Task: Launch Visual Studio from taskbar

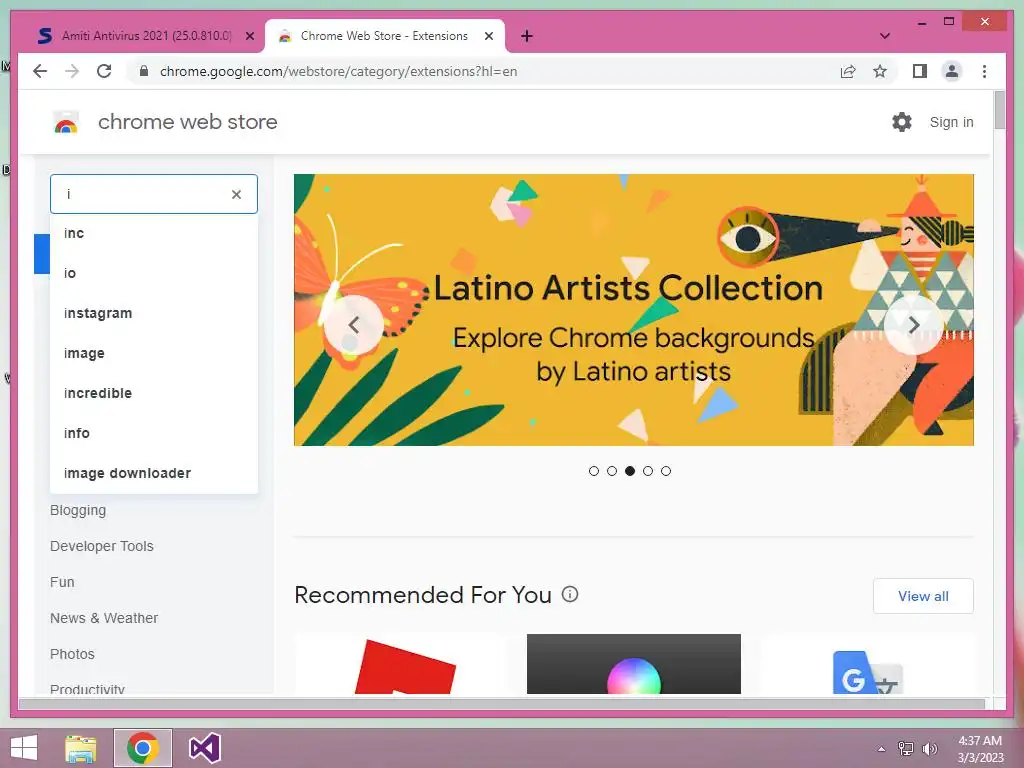Action: click(x=204, y=748)
